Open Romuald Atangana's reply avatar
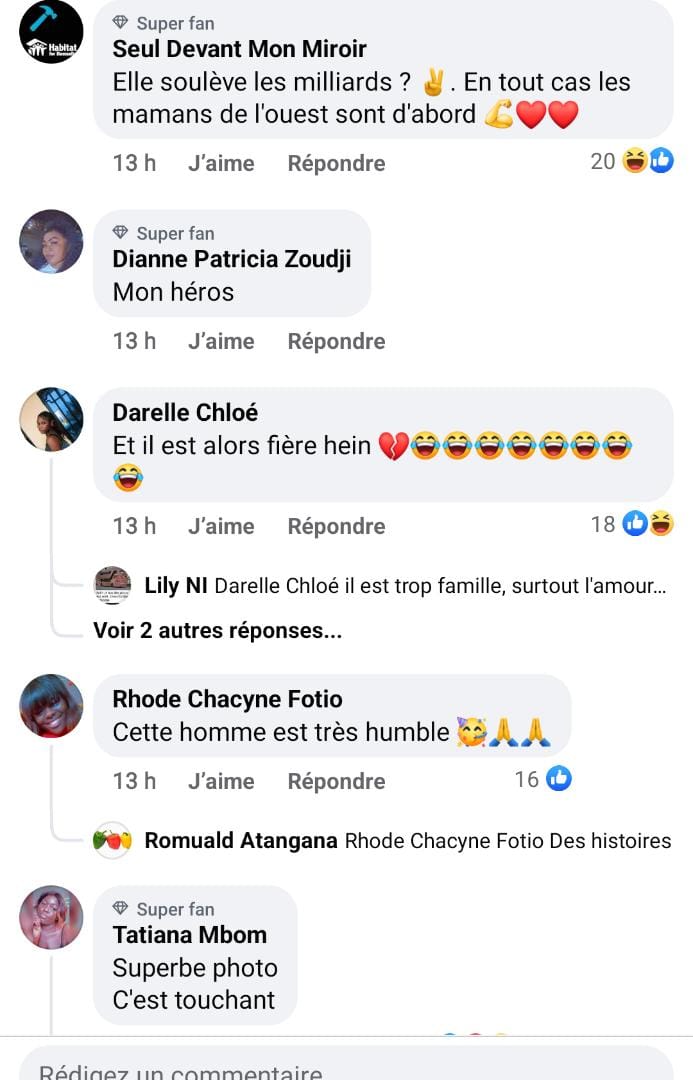This screenshot has width=693, height=1080. [112, 840]
